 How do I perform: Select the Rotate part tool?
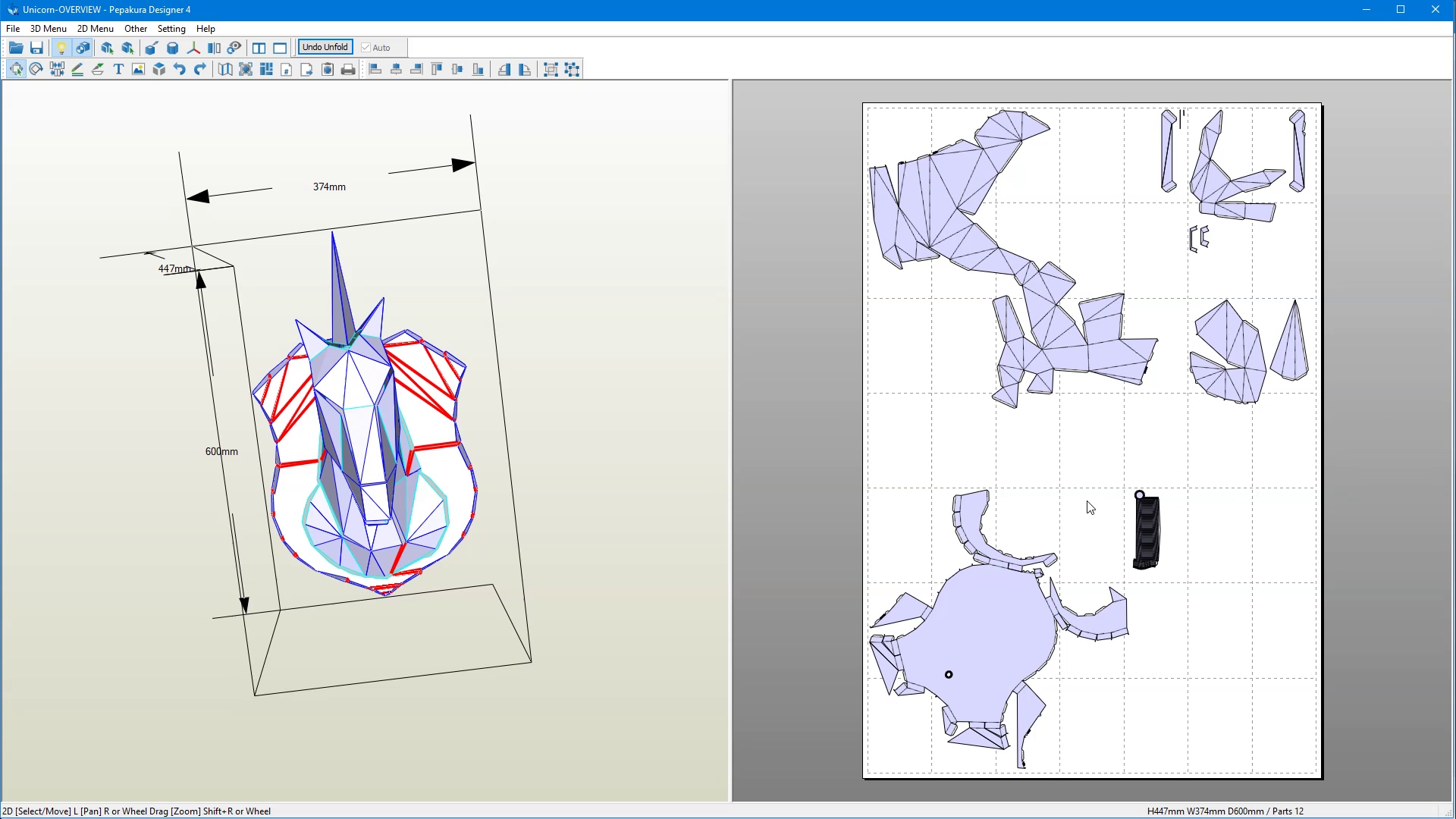point(36,69)
